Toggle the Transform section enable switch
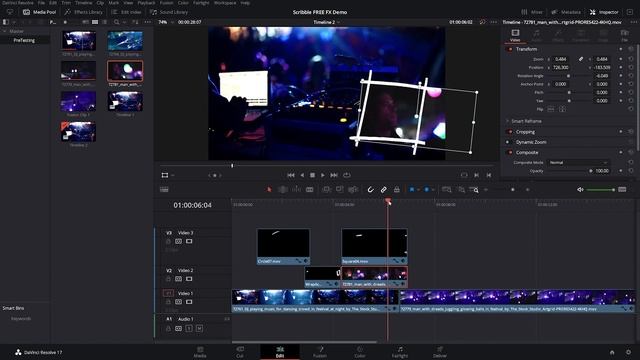Screen dimensions: 640x360 tap(510, 49)
